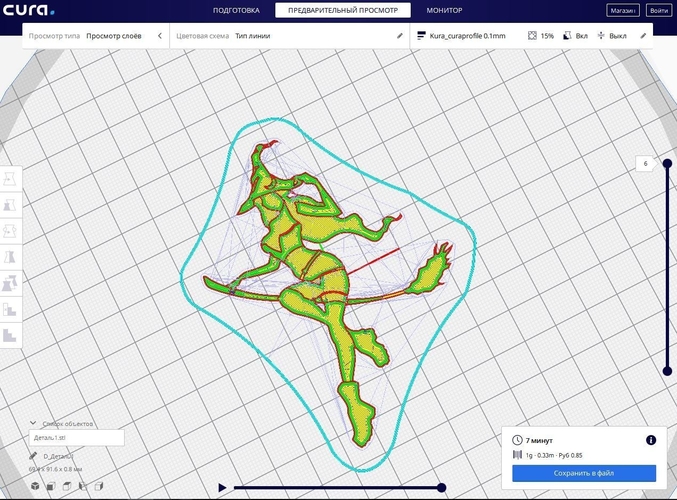This screenshot has height=500, width=677.
Task: Switch to right side view cube icon
Action: pos(99,486)
